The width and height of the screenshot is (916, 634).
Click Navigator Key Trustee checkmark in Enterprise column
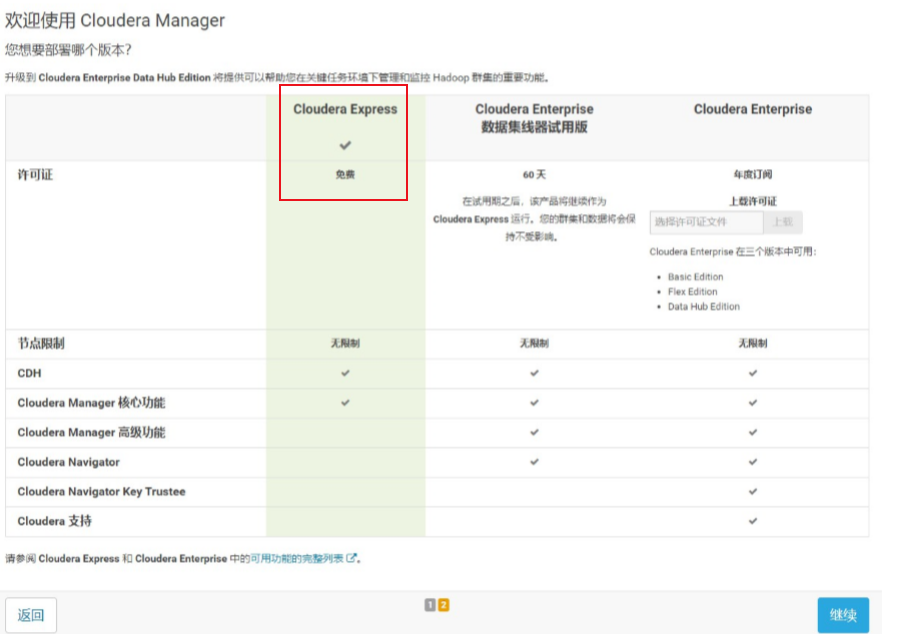tap(752, 491)
